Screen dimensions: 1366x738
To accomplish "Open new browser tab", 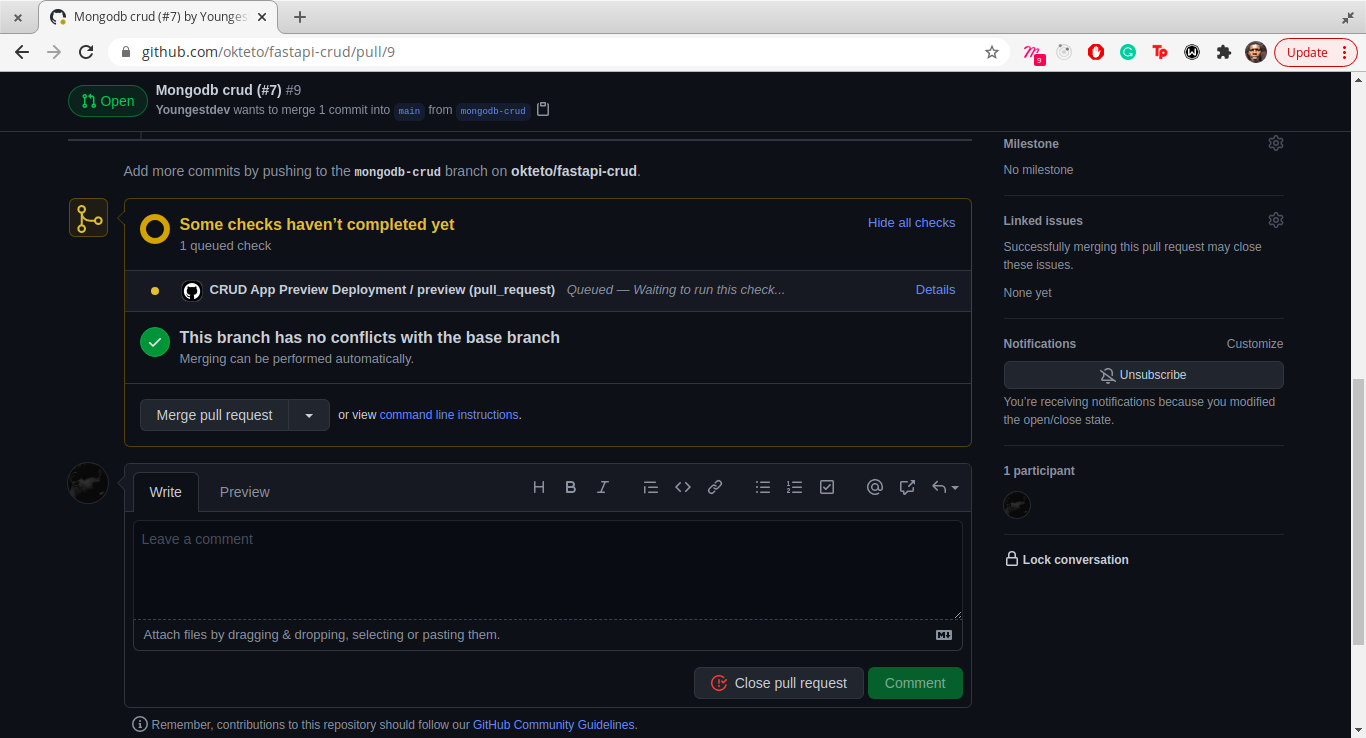I will (x=300, y=17).
